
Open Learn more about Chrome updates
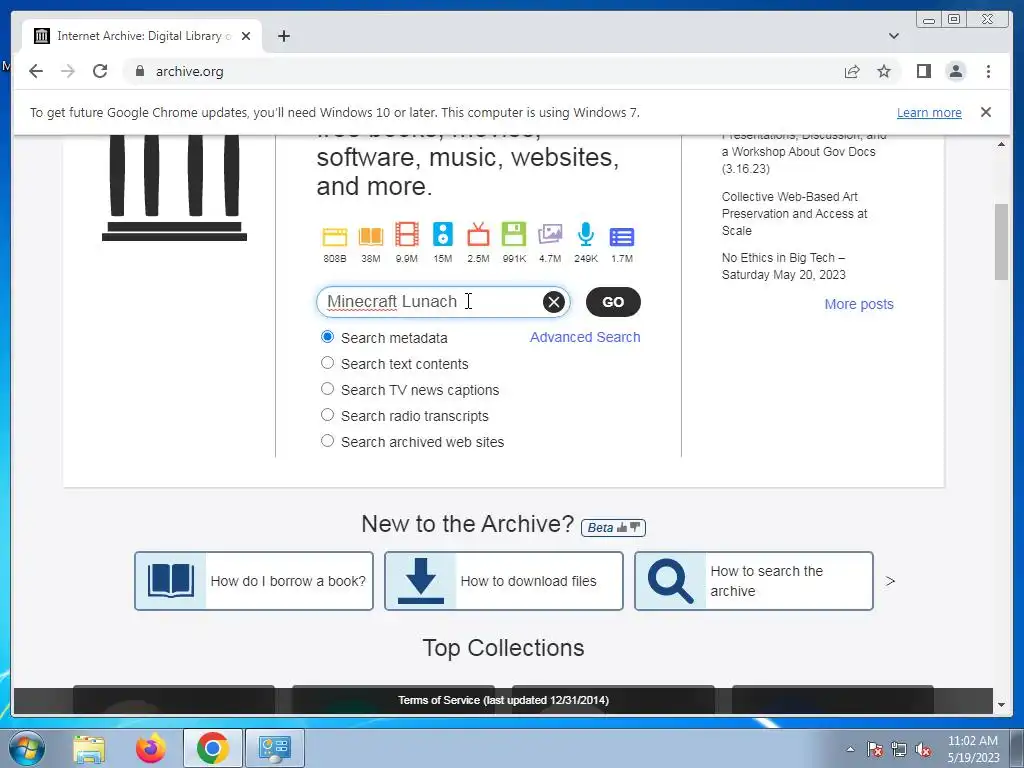click(929, 112)
